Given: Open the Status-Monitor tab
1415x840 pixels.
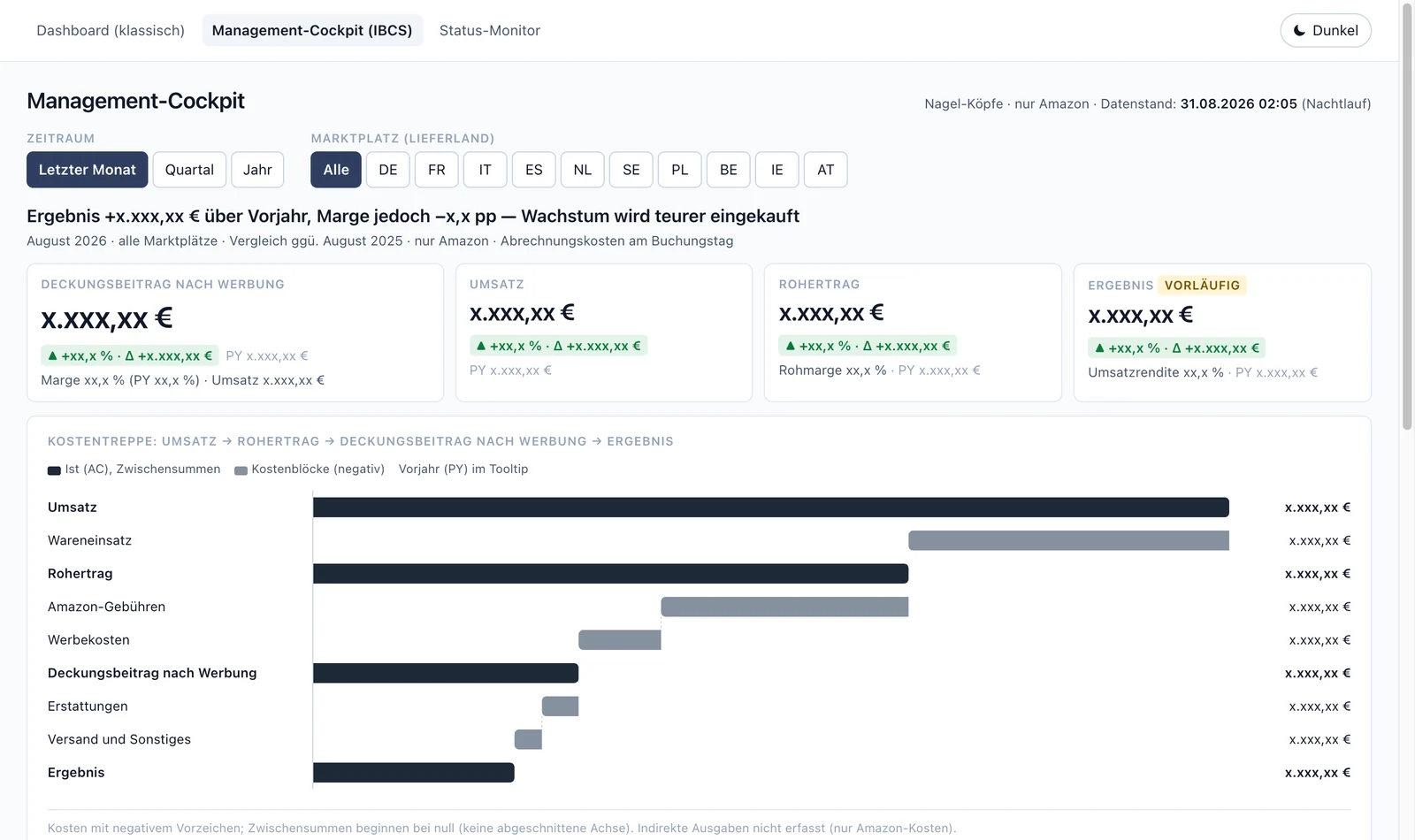Looking at the screenshot, I should pyautogui.click(x=490, y=30).
